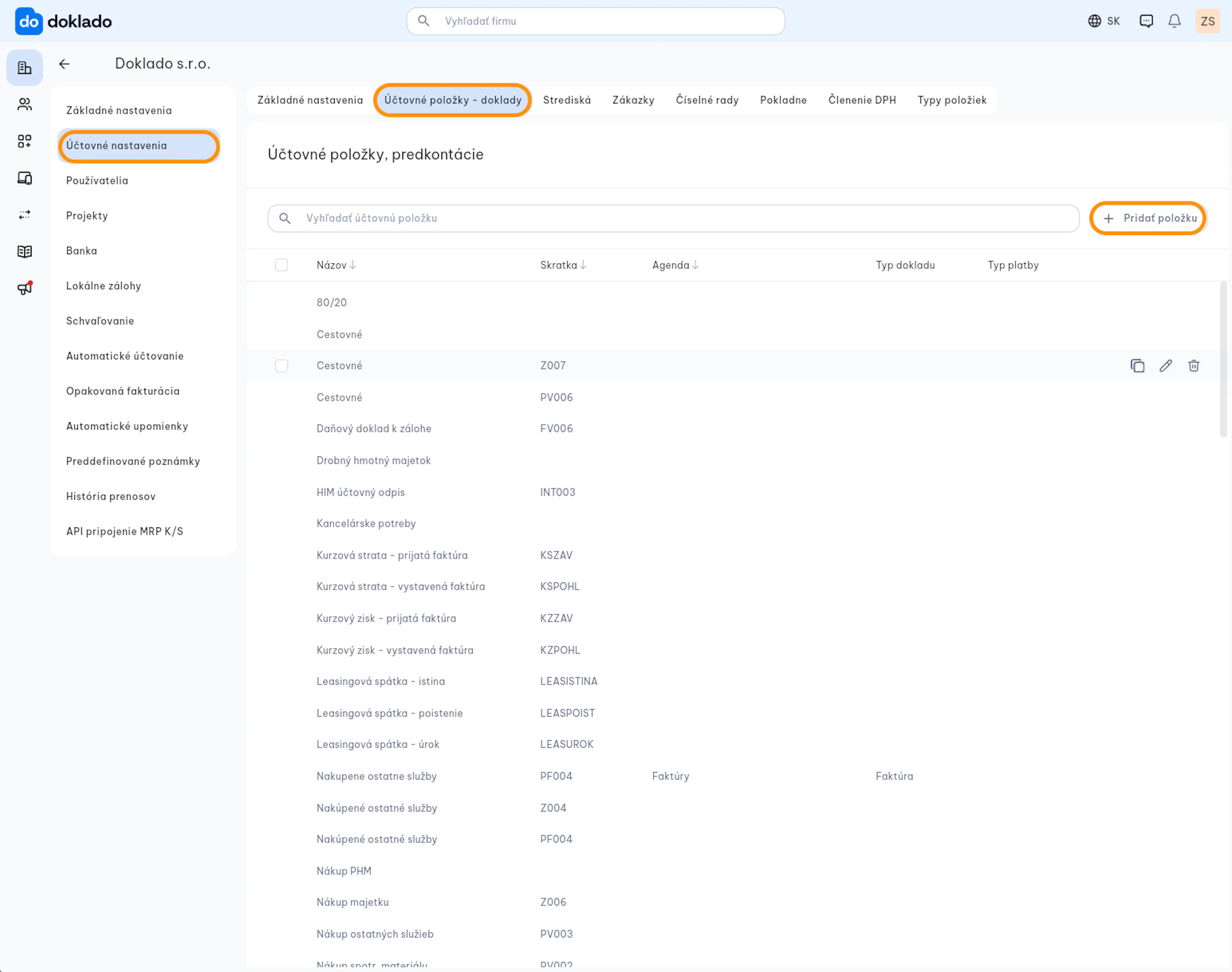Sort the table by Skratka column
Image resolution: width=1232 pixels, height=972 pixels.
click(x=563, y=265)
